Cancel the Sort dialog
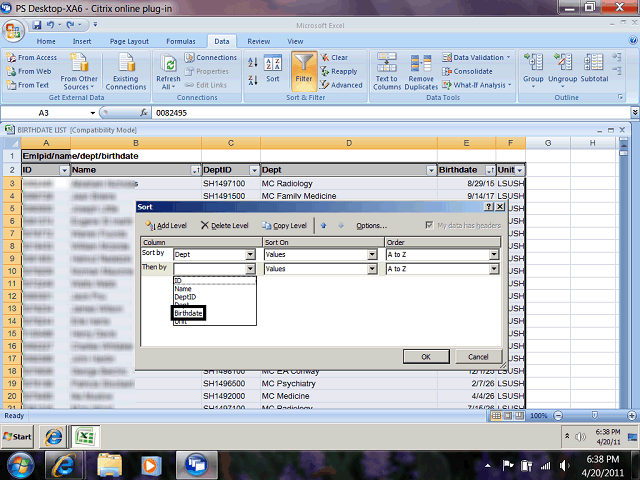Screen dimensions: 640x480 478,357
